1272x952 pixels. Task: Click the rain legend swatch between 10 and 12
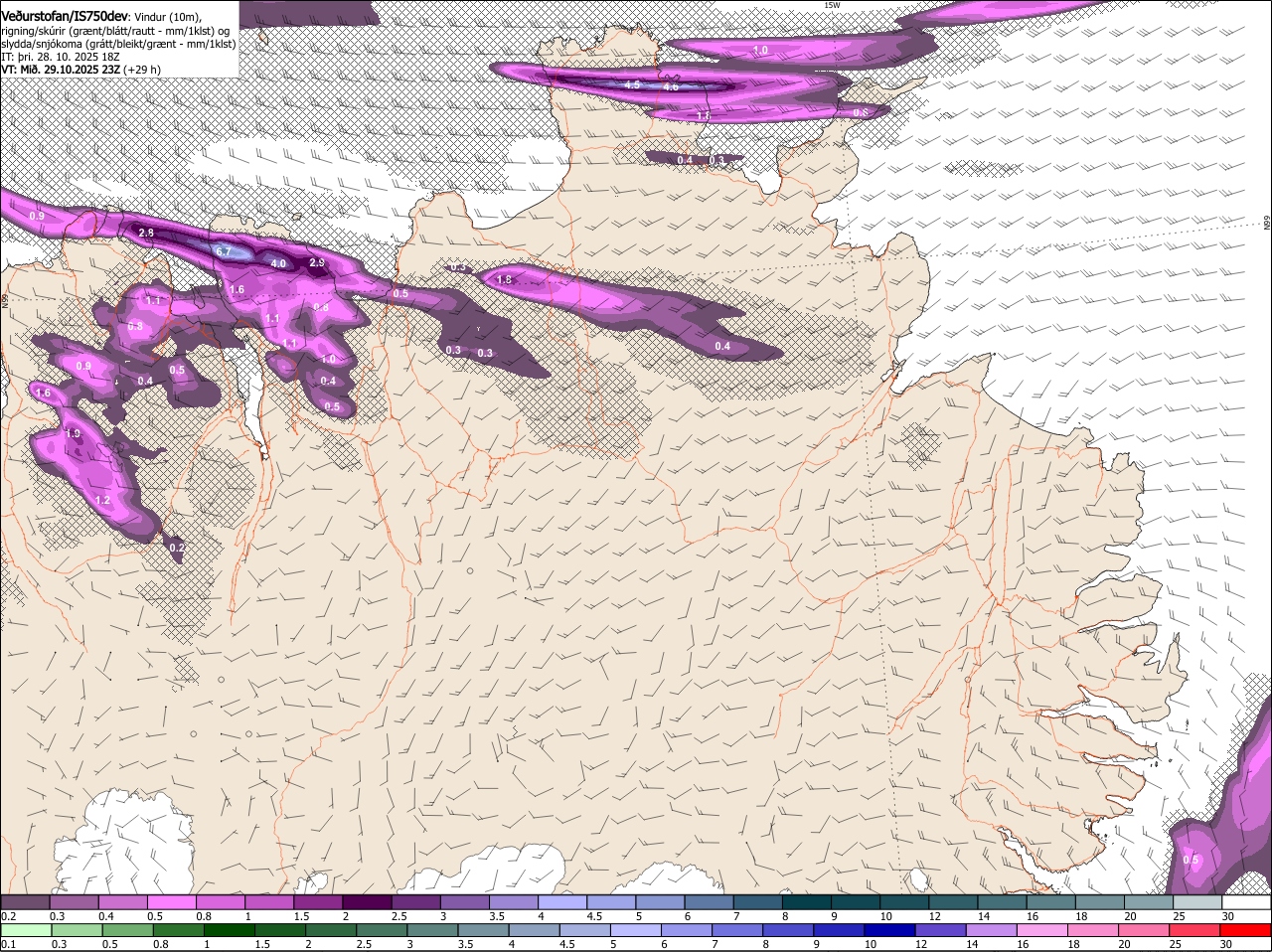[891, 930]
